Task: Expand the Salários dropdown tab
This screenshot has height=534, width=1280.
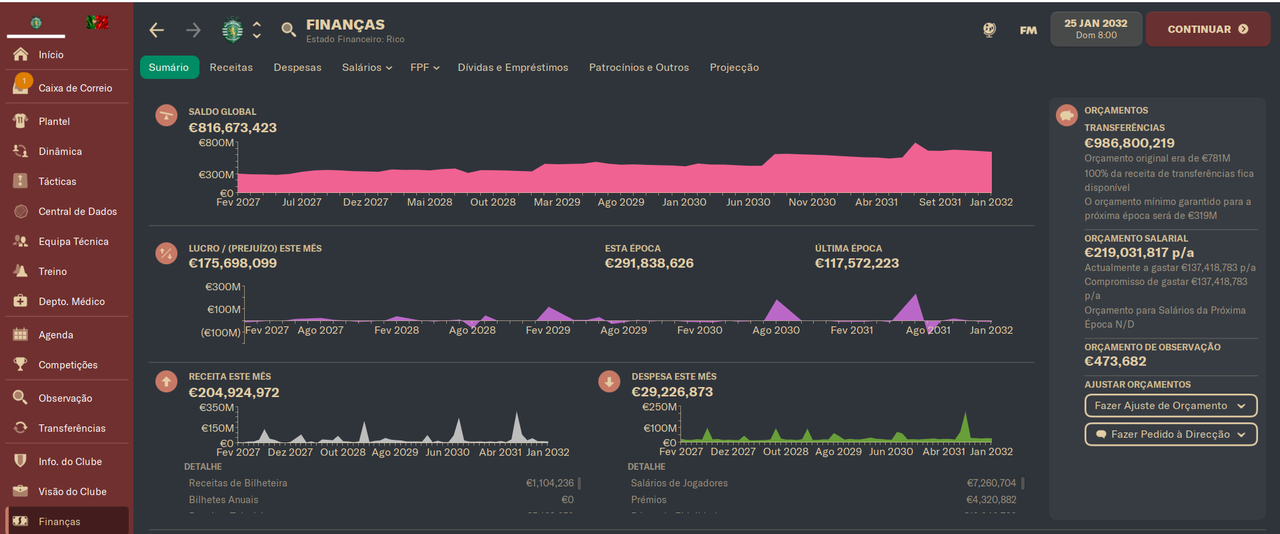Action: point(369,67)
